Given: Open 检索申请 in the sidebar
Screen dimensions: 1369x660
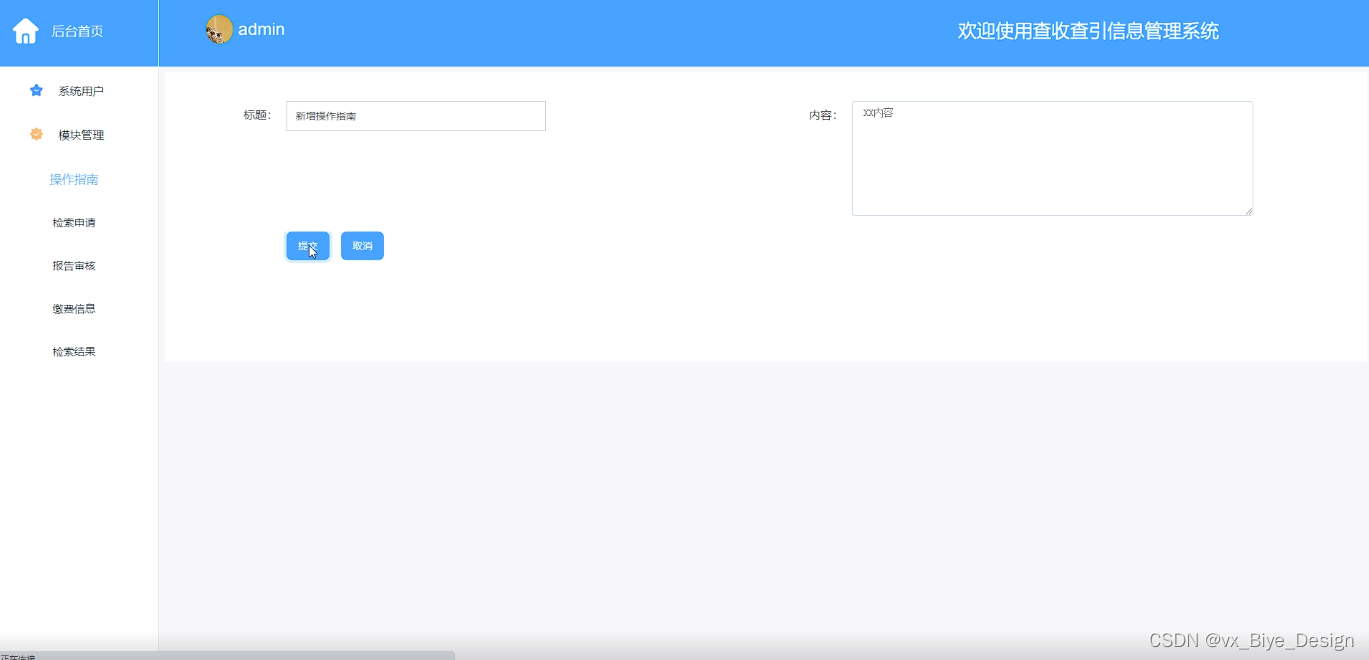Looking at the screenshot, I should point(74,223).
